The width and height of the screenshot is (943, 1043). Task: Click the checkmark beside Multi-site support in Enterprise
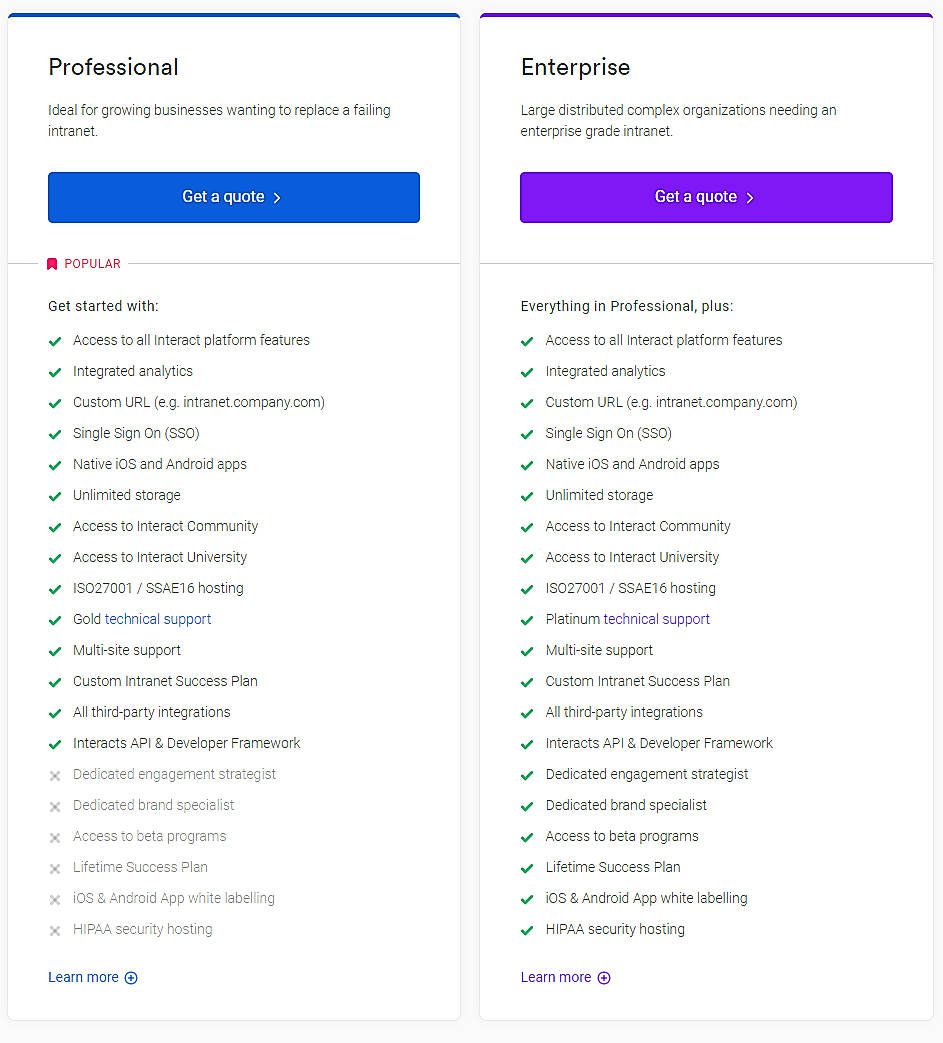(527, 650)
